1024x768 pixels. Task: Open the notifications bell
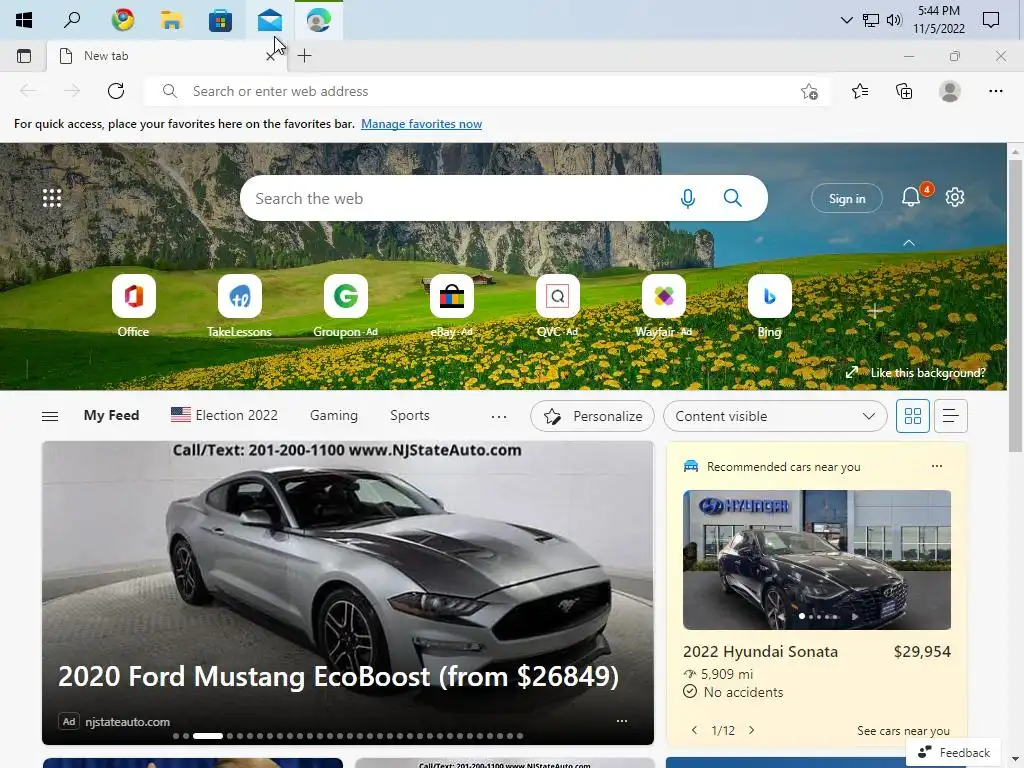tap(911, 197)
